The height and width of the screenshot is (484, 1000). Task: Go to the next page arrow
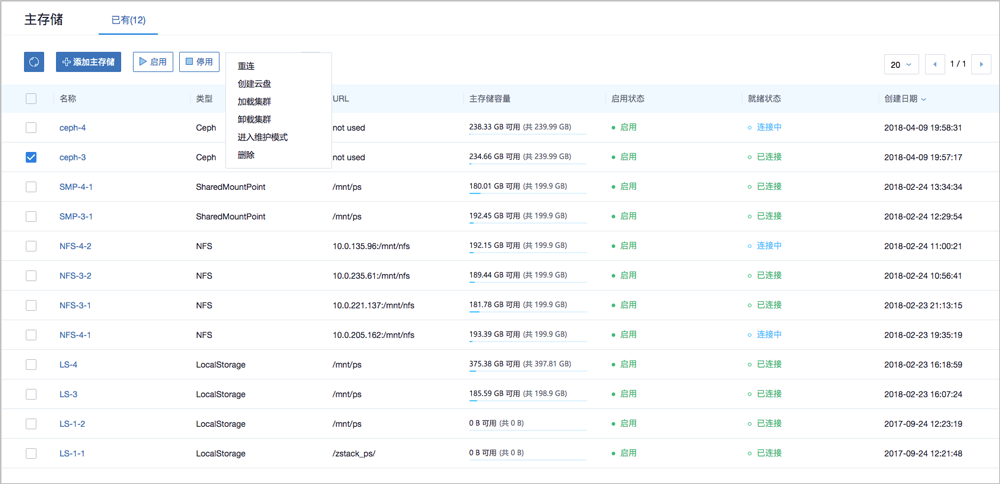[982, 64]
